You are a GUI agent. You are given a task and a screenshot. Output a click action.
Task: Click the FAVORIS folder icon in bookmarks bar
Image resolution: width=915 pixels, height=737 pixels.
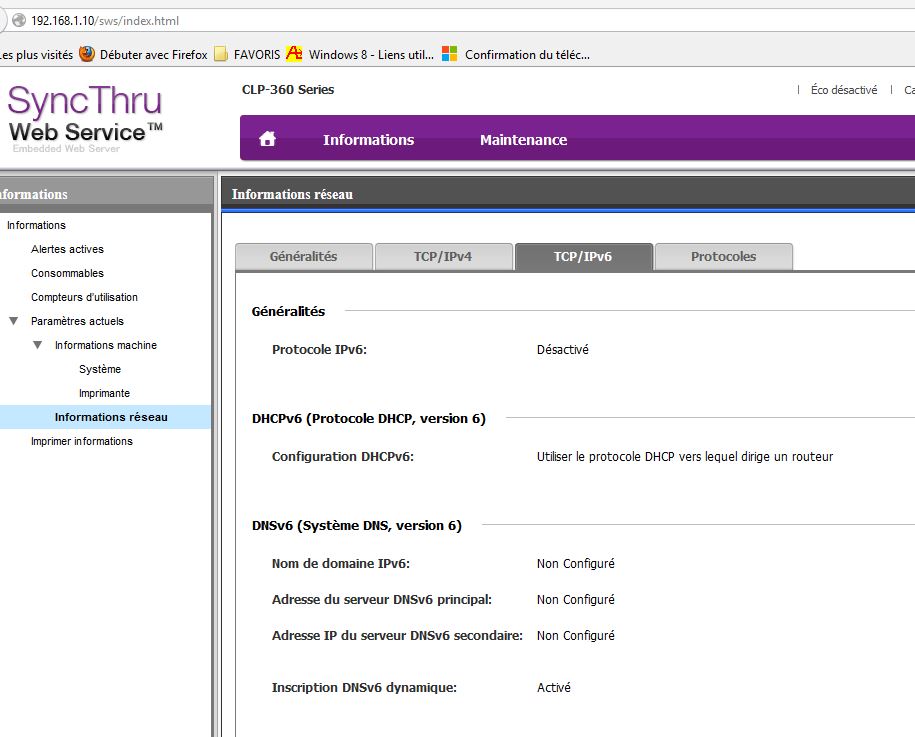[x=221, y=54]
